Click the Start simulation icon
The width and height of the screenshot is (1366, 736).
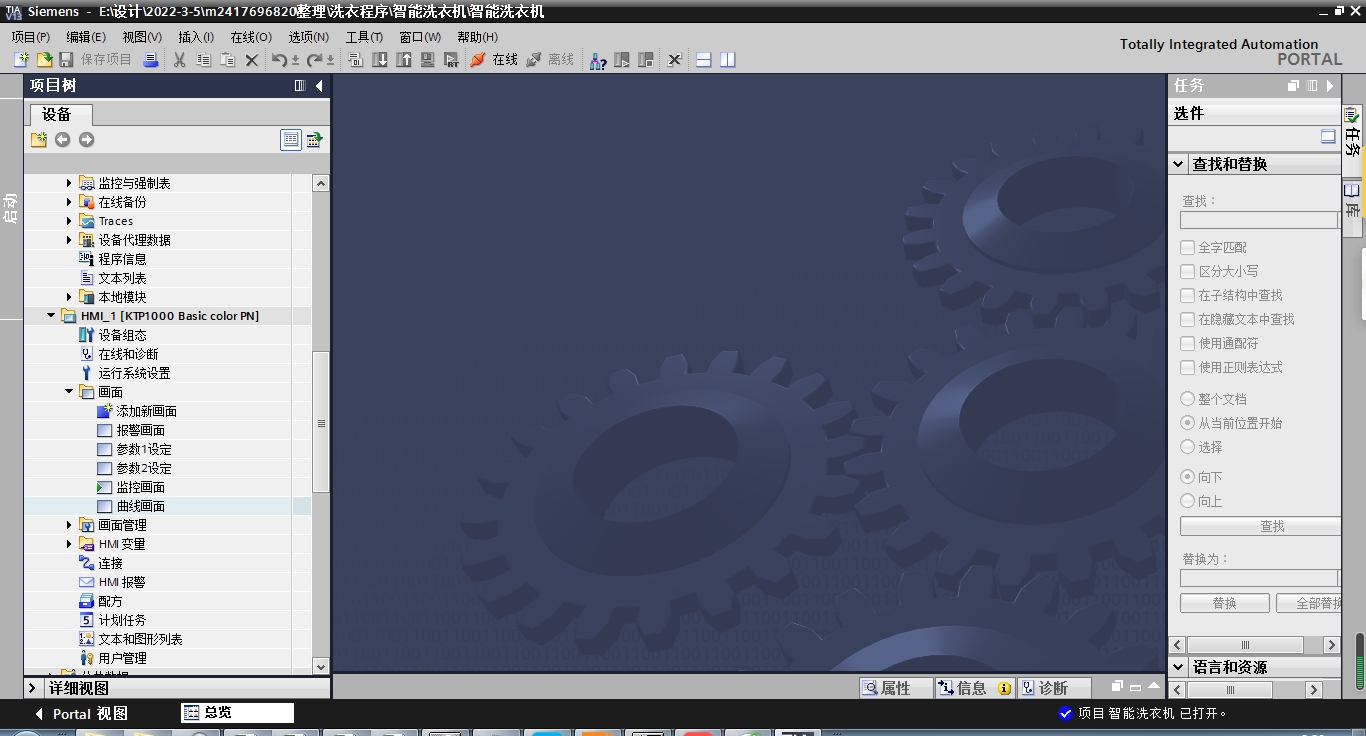pos(428,60)
